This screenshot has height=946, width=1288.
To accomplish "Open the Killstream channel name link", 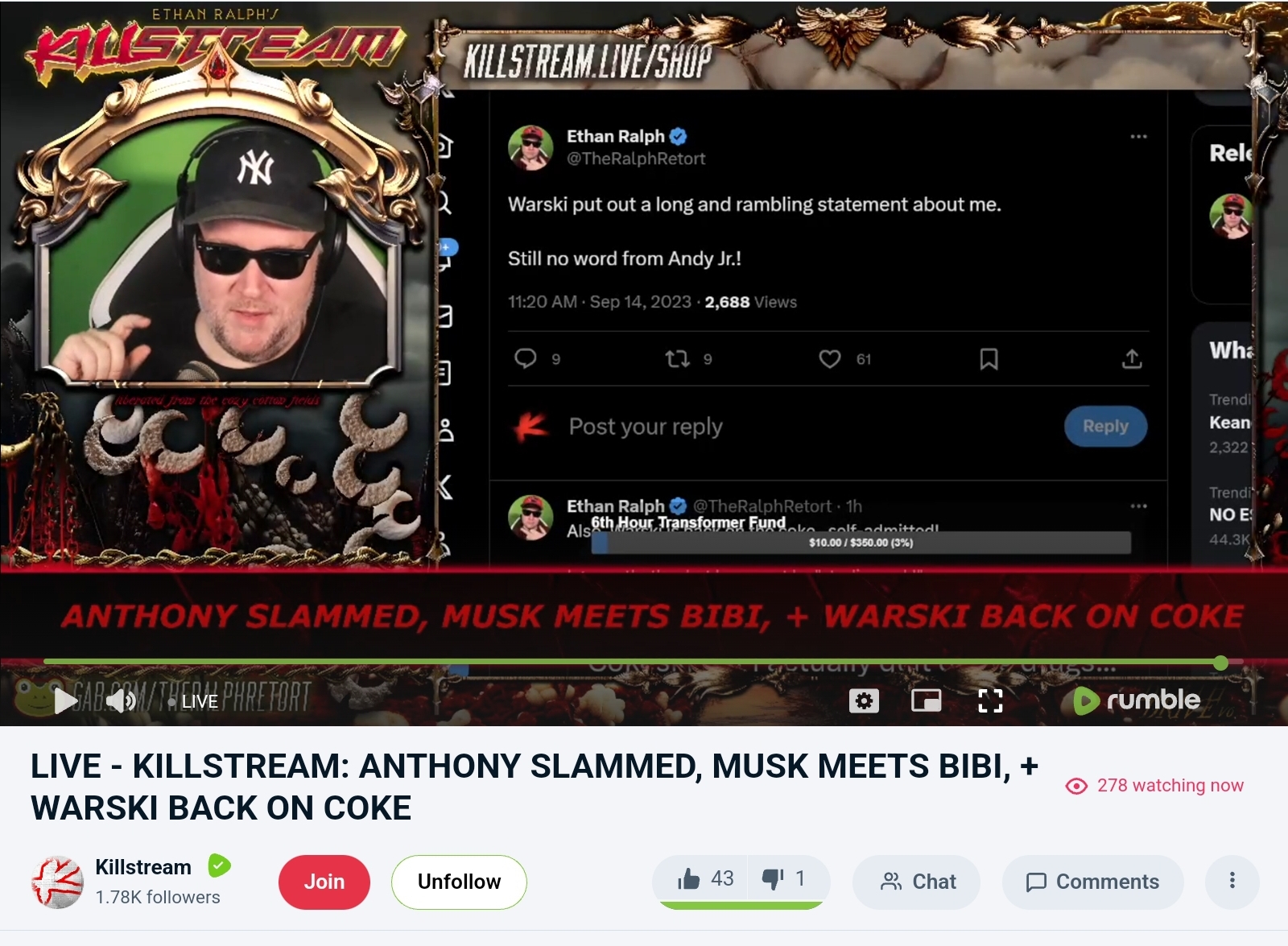I will pos(143,867).
